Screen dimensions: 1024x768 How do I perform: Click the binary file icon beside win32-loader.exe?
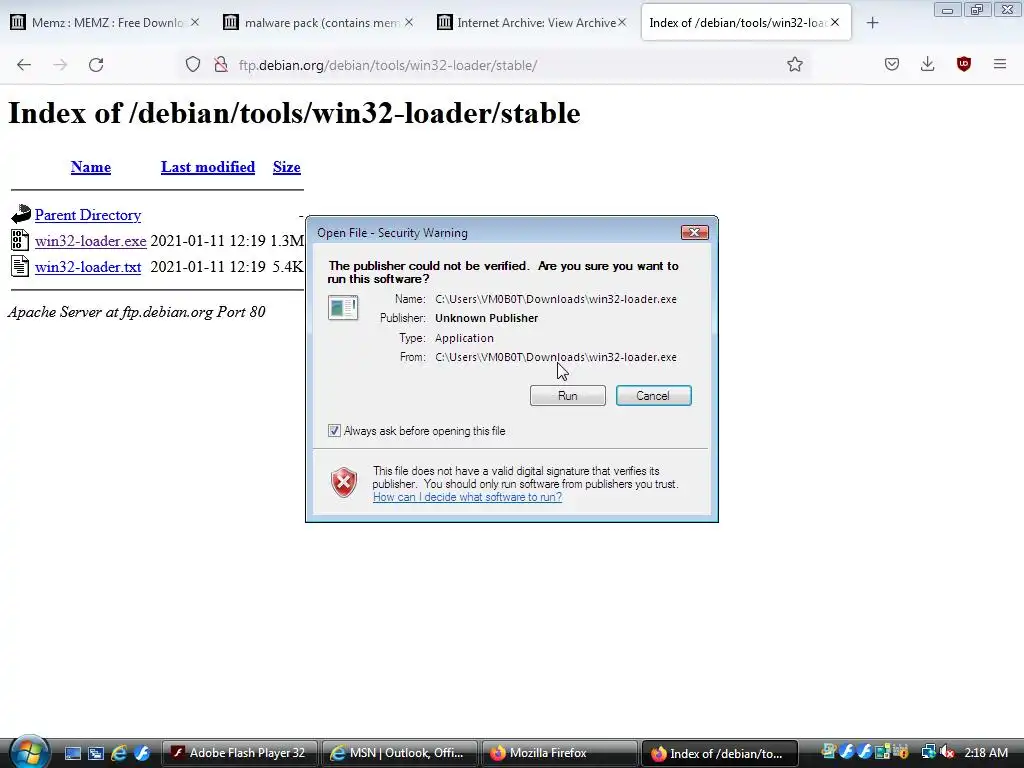20,240
